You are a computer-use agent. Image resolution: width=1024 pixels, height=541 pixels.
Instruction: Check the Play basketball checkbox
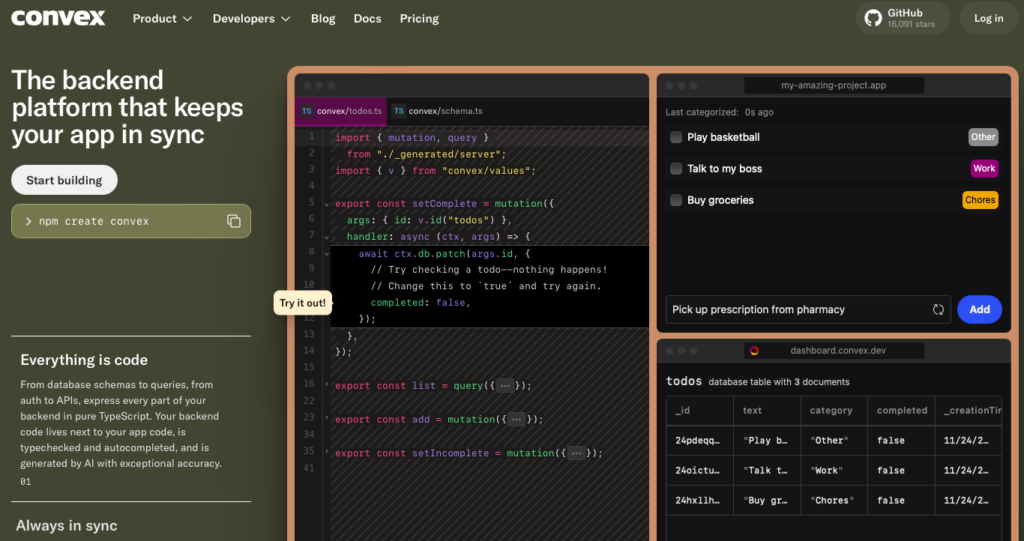tap(676, 137)
